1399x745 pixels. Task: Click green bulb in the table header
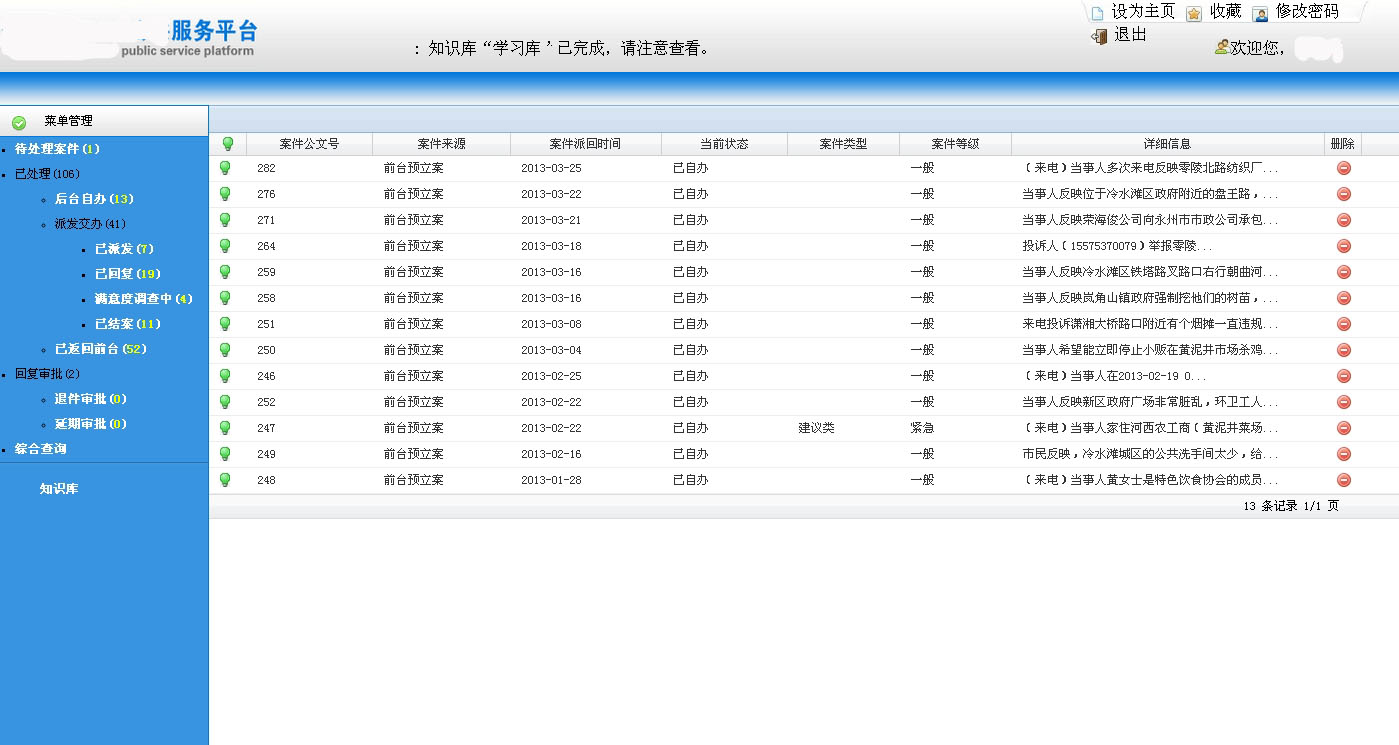227,144
